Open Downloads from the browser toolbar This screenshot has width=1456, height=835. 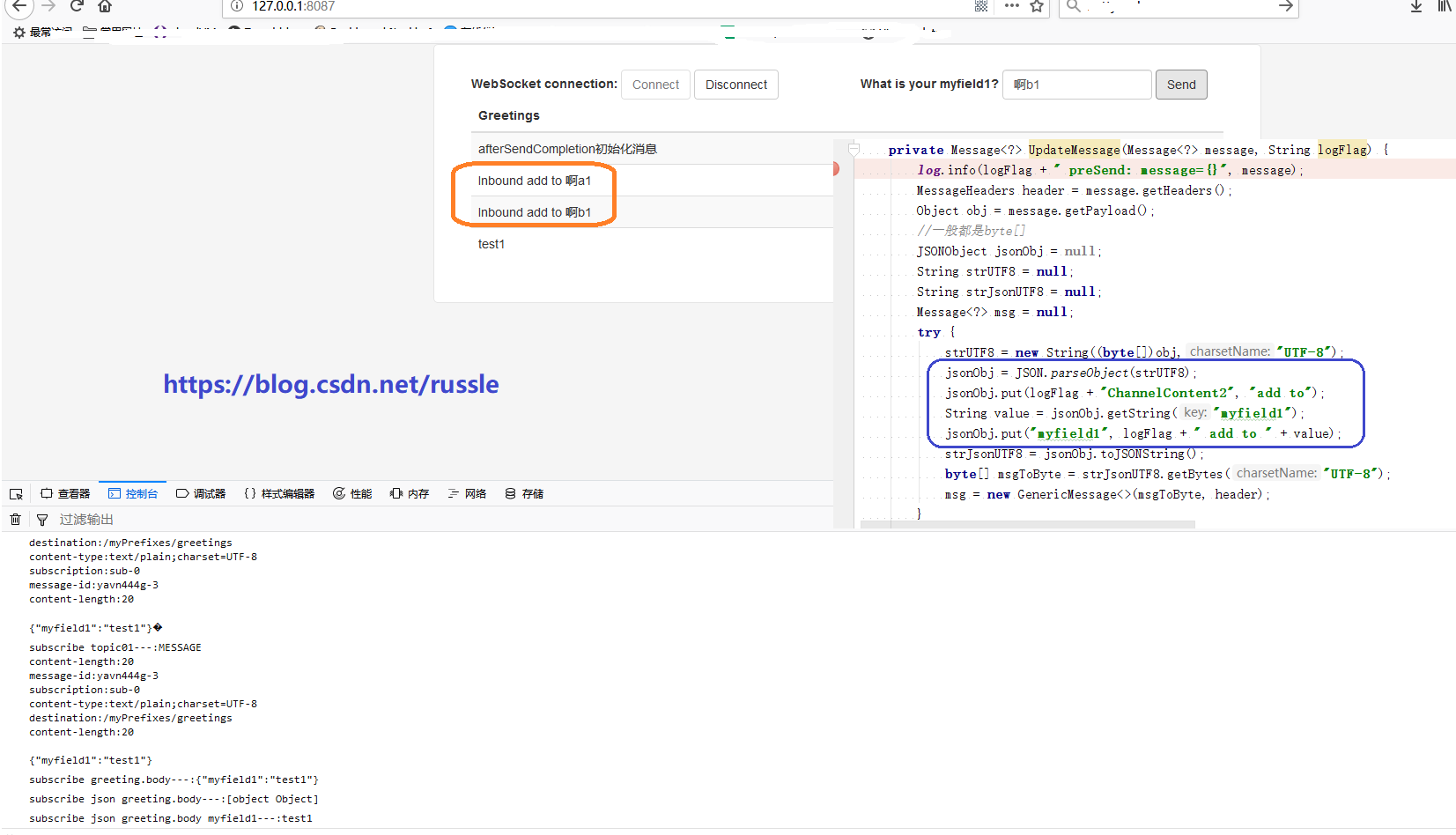click(x=1416, y=6)
